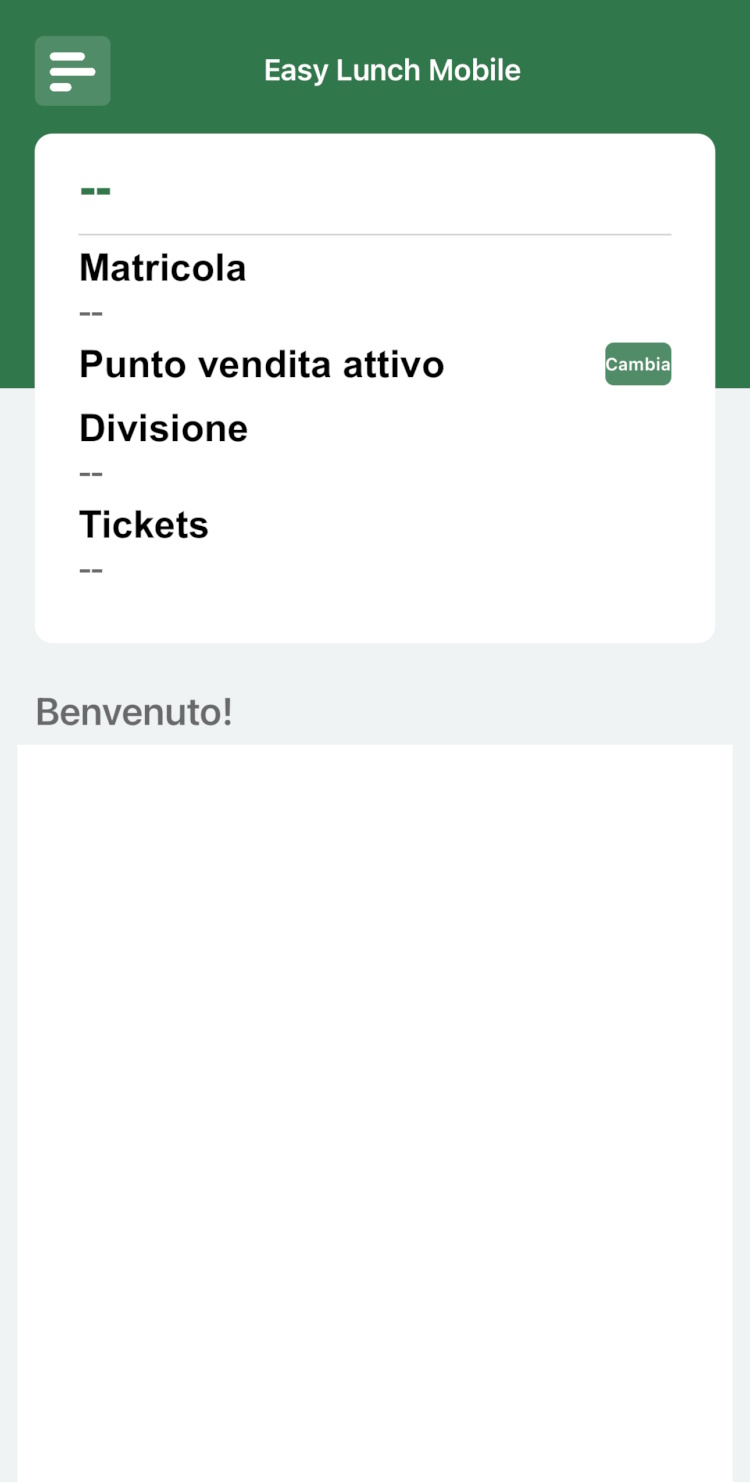The width and height of the screenshot is (750, 1482).
Task: Tap the green username placeholder dashes
Action: pyautogui.click(x=95, y=190)
